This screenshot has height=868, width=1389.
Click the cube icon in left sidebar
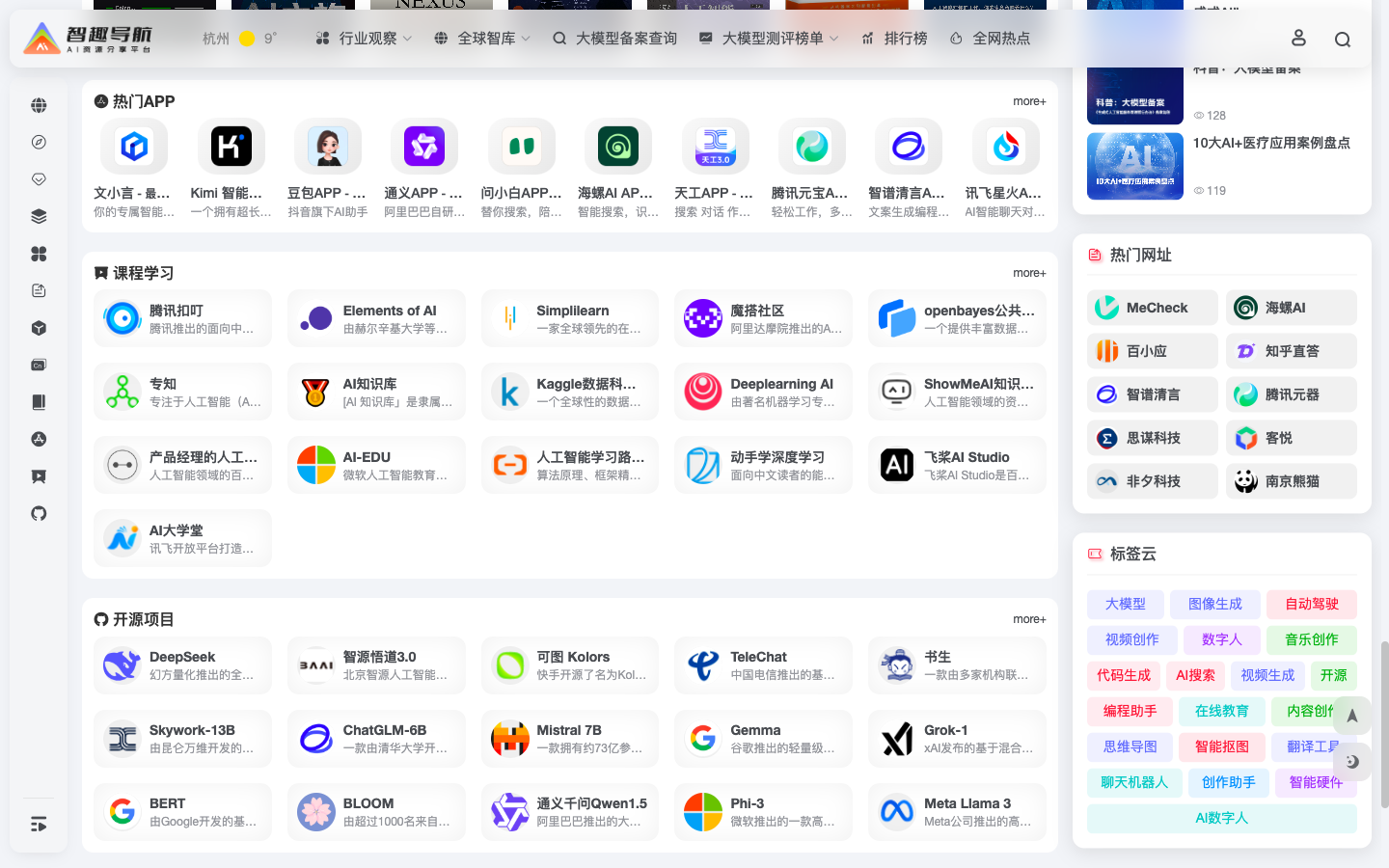(x=39, y=328)
